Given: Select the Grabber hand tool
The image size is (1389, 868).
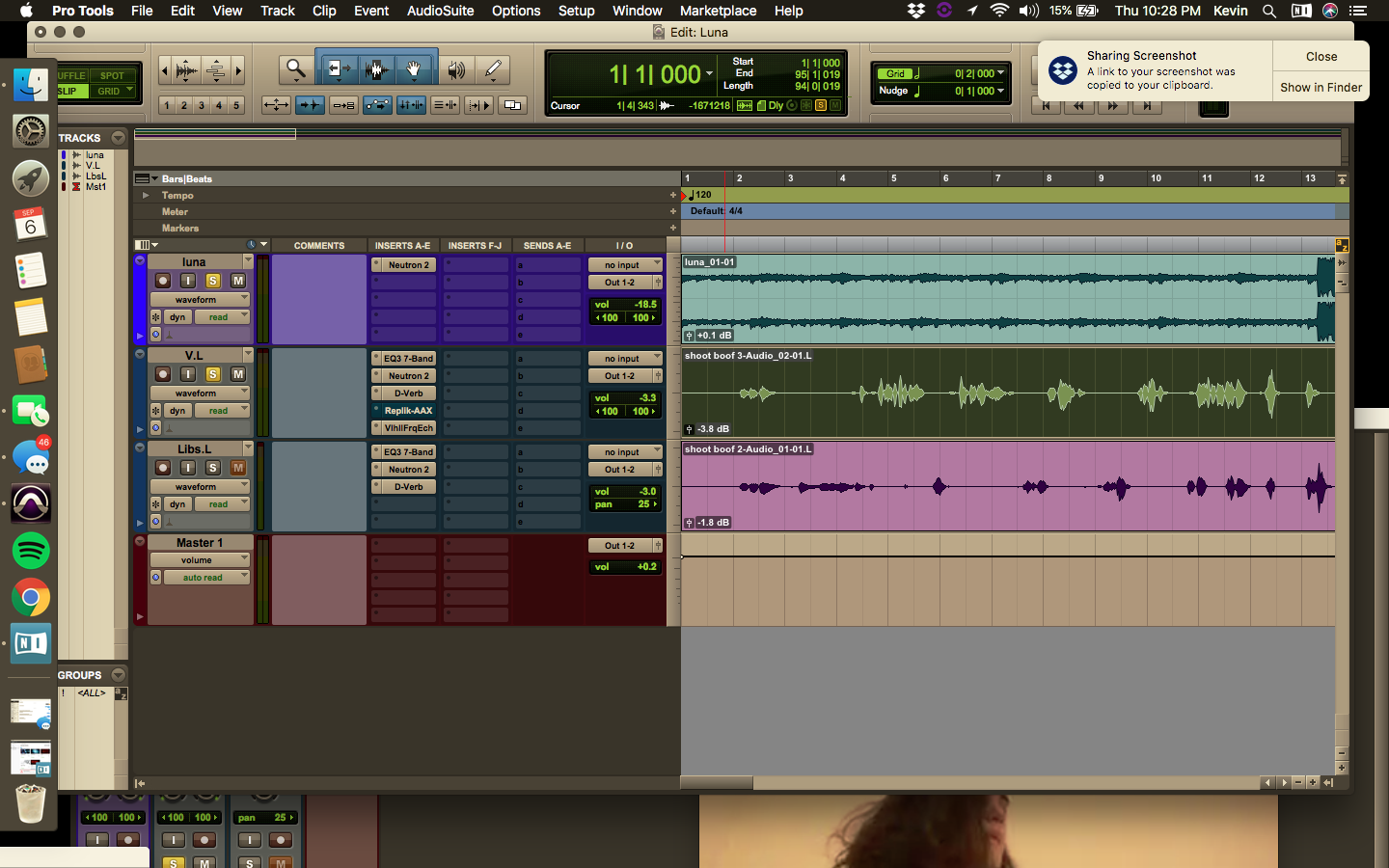Looking at the screenshot, I should pyautogui.click(x=413, y=69).
